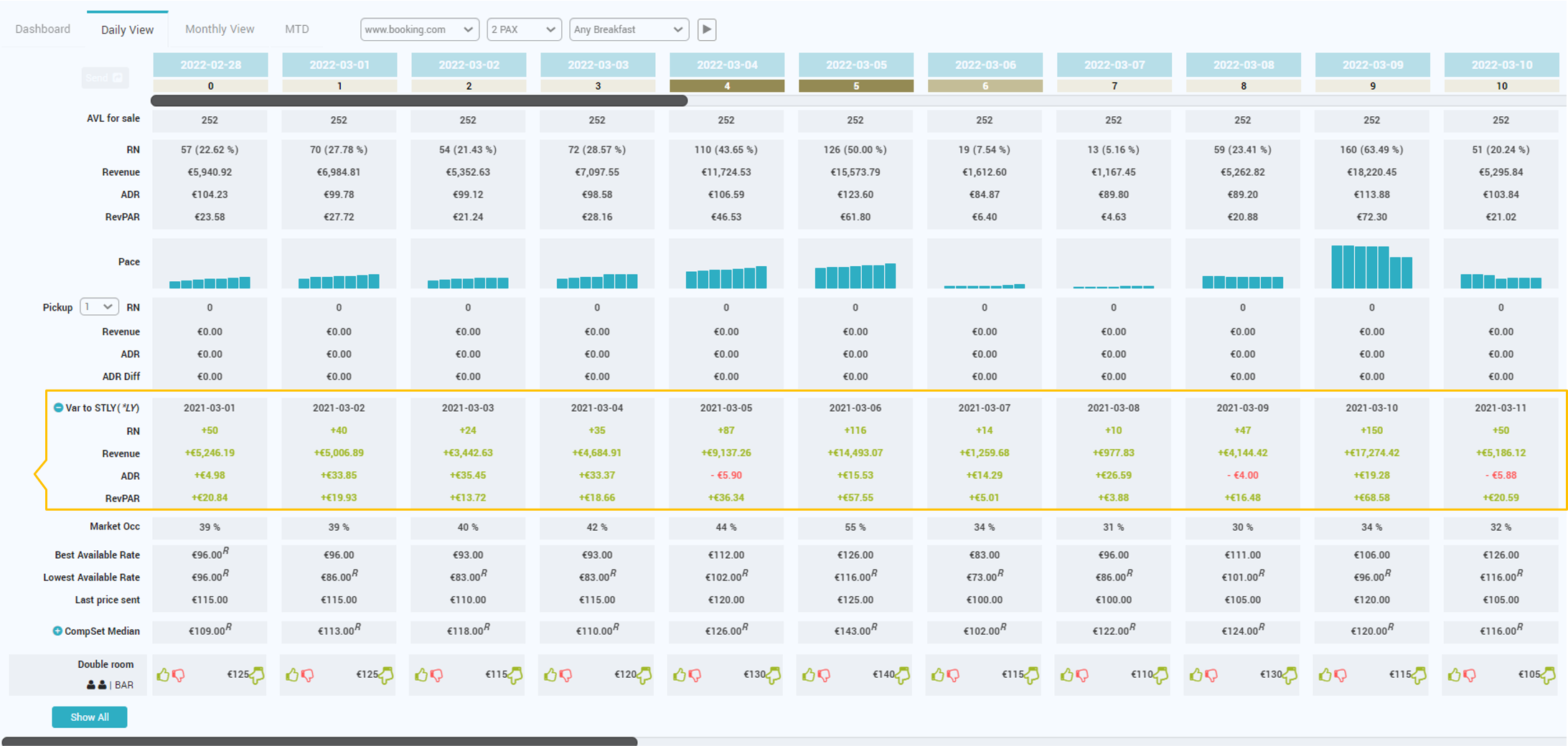Open the MTD tab
Viewport: 1568px width, 746px height.
[297, 29]
